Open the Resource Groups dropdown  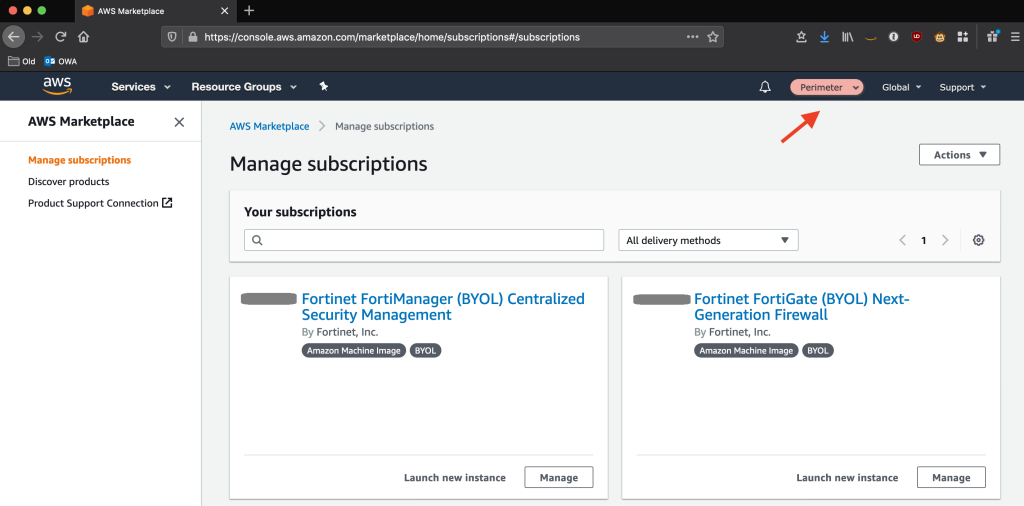244,87
